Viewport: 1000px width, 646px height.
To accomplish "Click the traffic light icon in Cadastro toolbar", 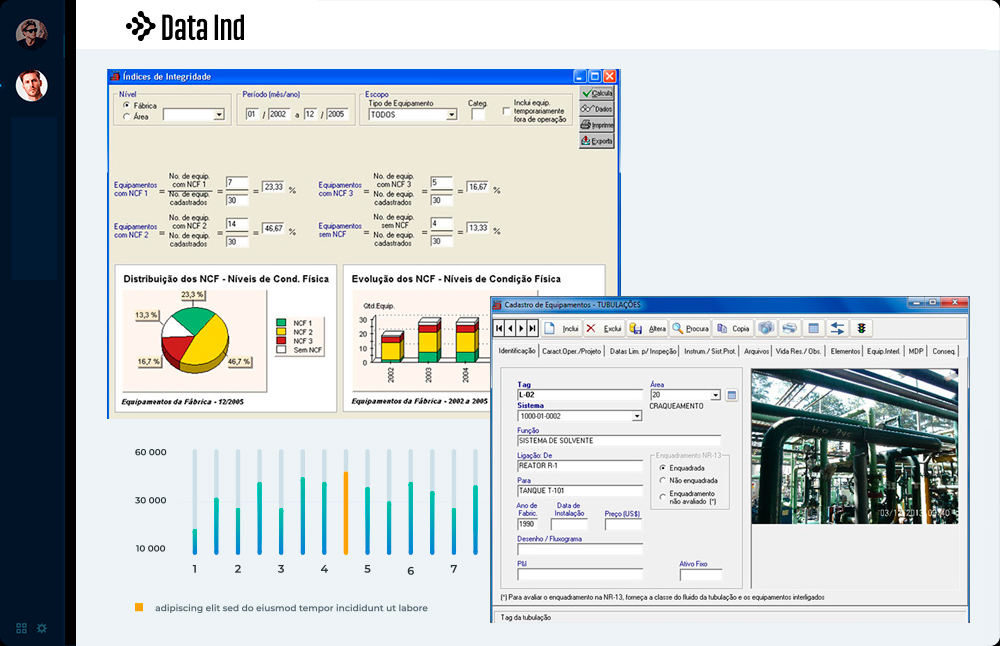I will (x=862, y=328).
